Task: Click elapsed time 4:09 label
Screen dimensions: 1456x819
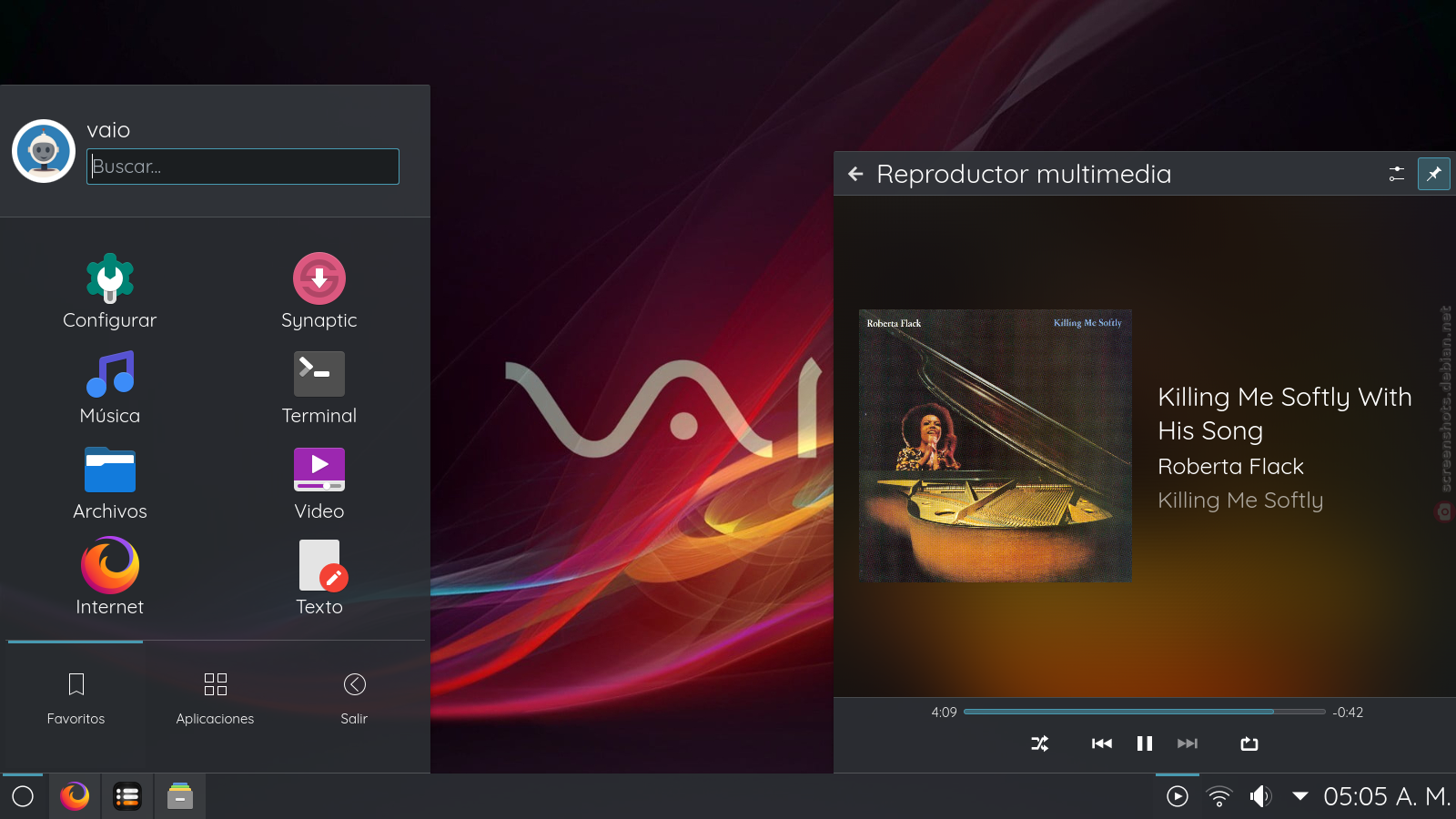Action: click(x=944, y=712)
